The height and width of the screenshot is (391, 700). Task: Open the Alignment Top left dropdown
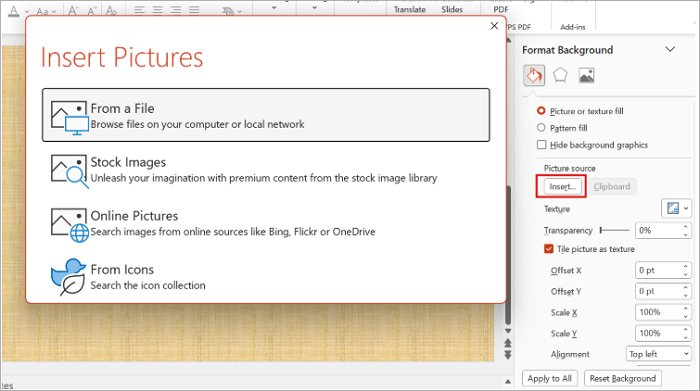tap(659, 354)
